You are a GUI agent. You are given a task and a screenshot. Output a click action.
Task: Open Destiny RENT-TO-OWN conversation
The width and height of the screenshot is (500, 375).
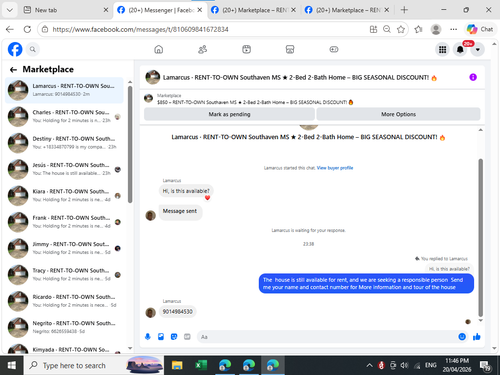click(x=64, y=143)
